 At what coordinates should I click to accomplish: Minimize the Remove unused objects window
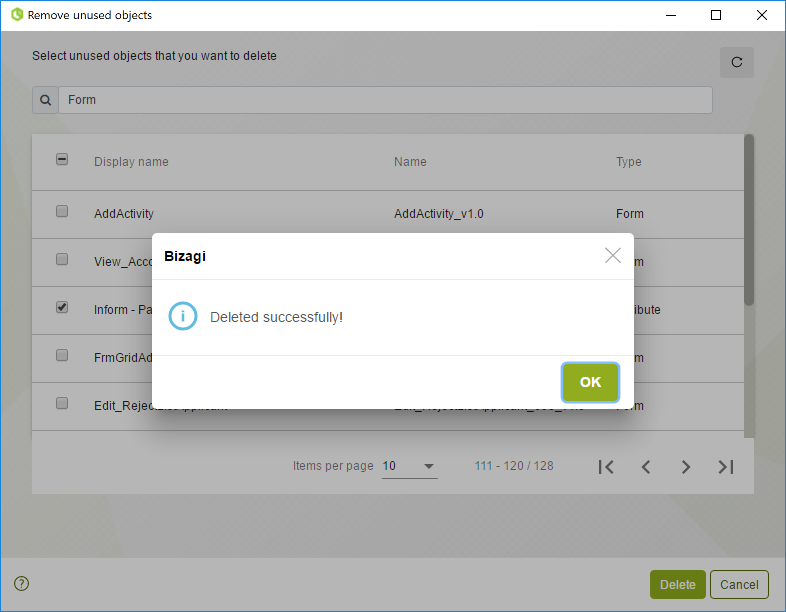(671, 15)
